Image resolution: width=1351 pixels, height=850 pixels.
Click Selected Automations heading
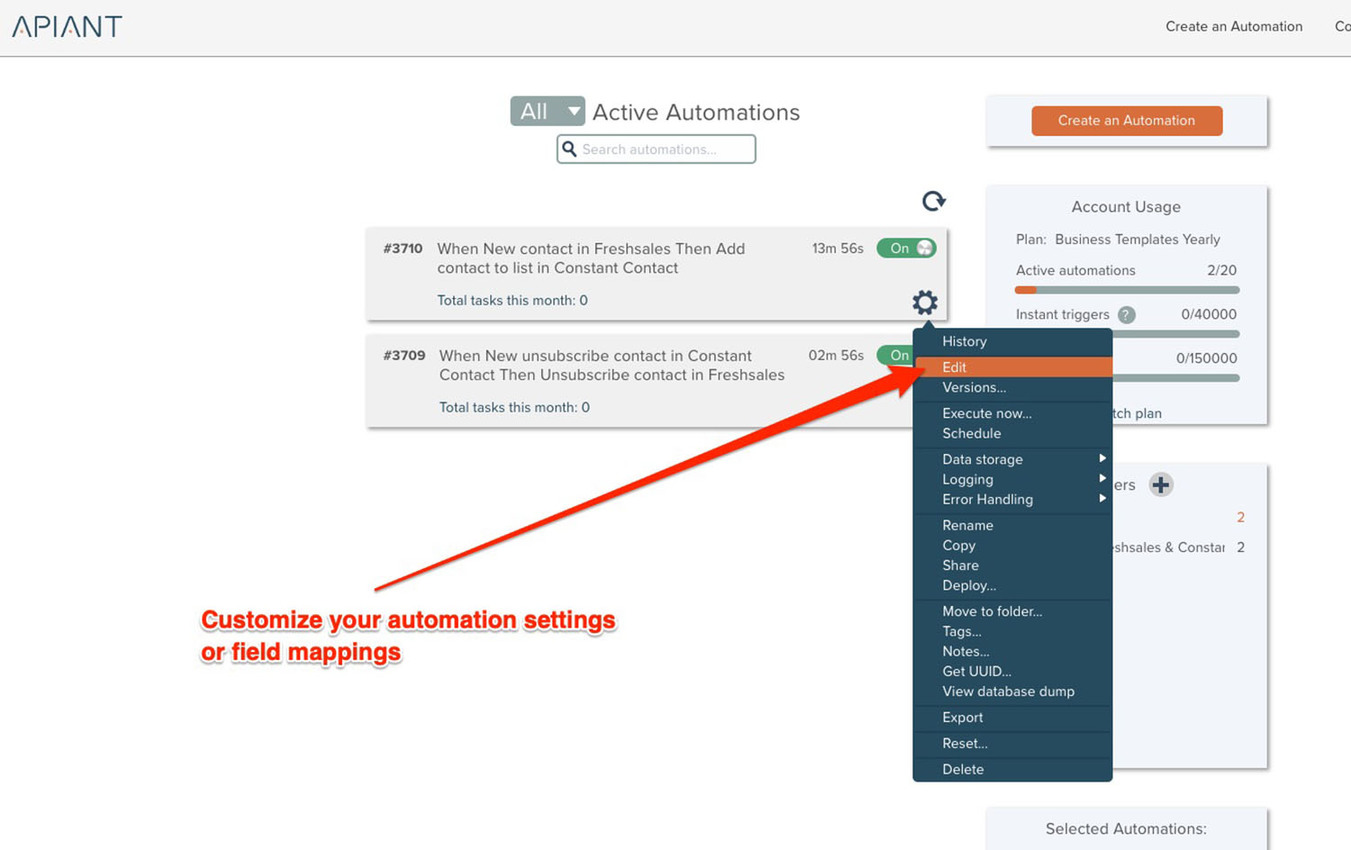pos(1126,828)
